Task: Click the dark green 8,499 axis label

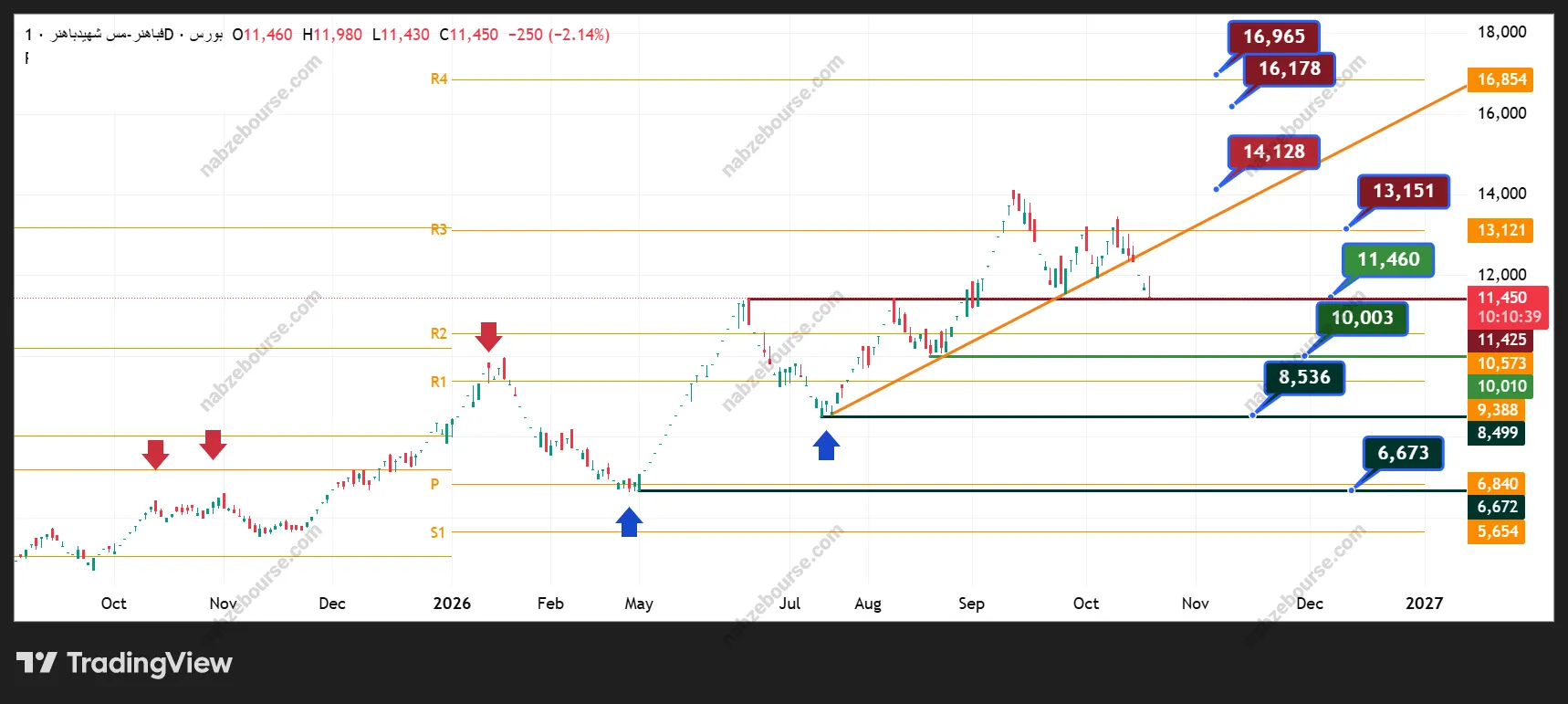Action: pos(1497,433)
